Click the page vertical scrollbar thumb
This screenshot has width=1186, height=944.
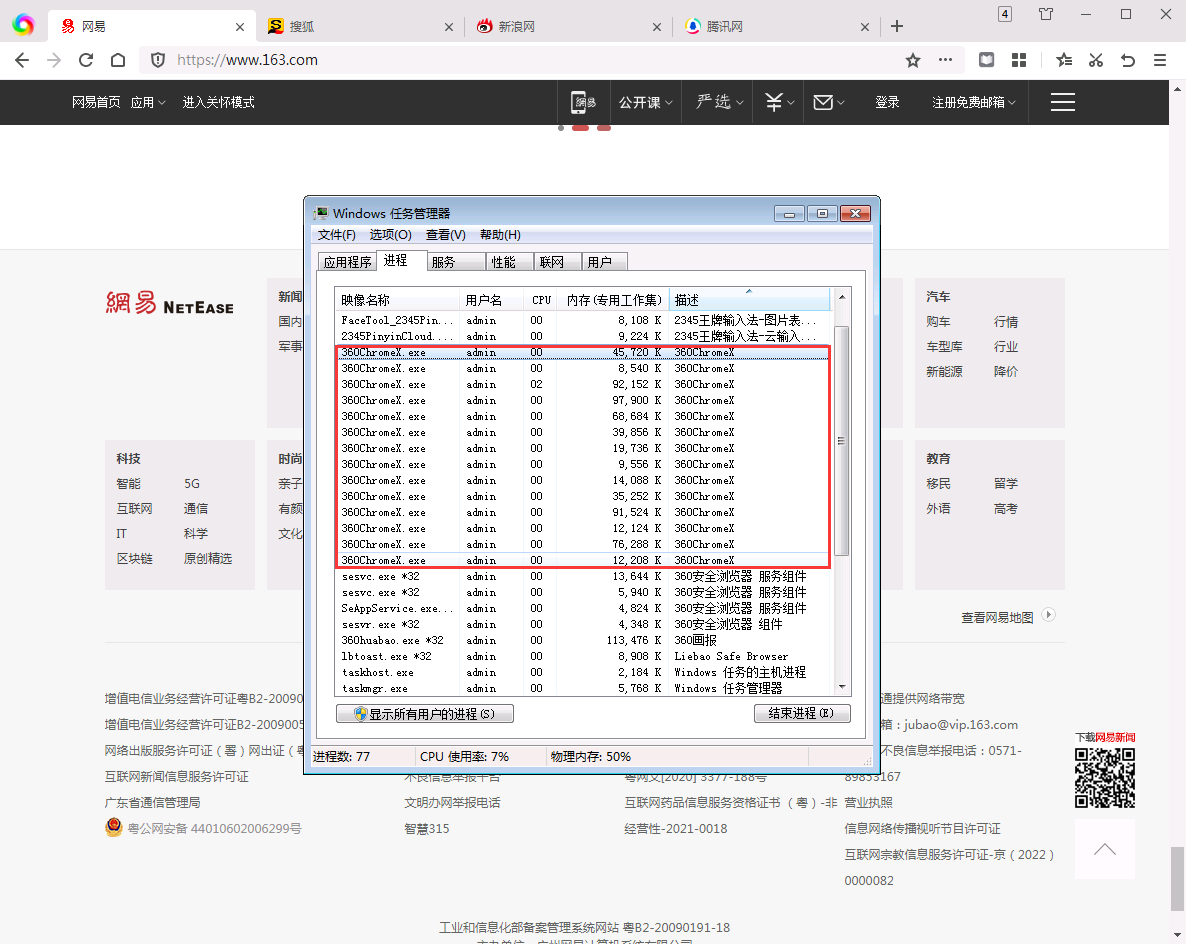click(x=1177, y=879)
